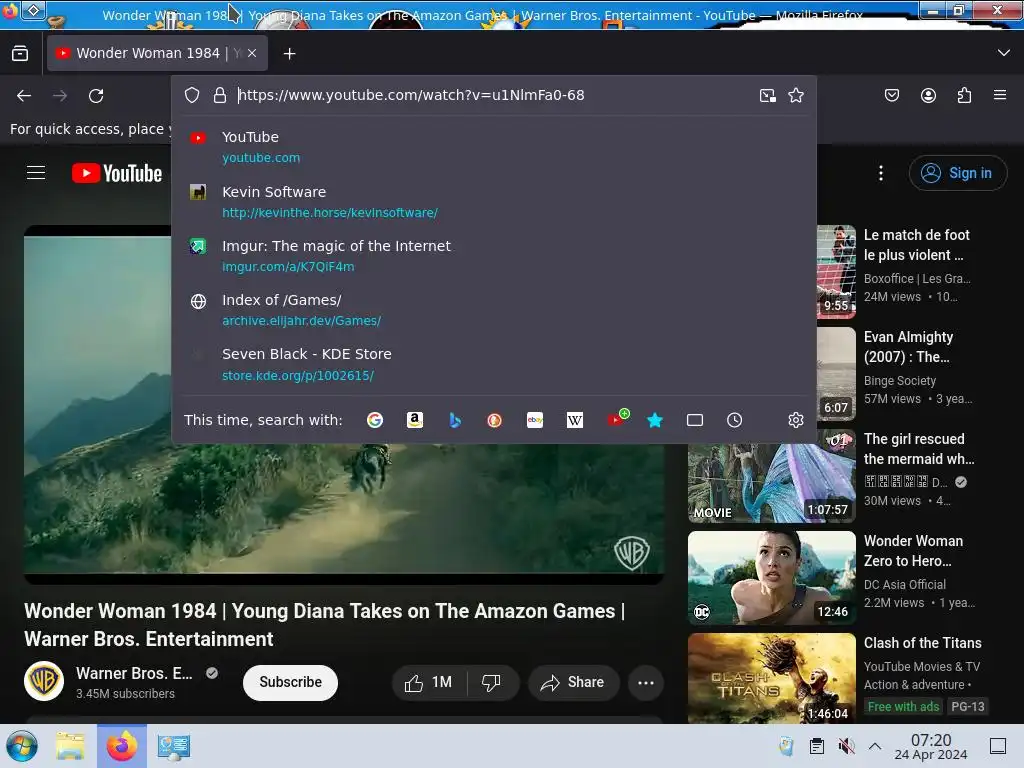Open a new tab with plus button
1024x768 pixels.
click(x=289, y=54)
